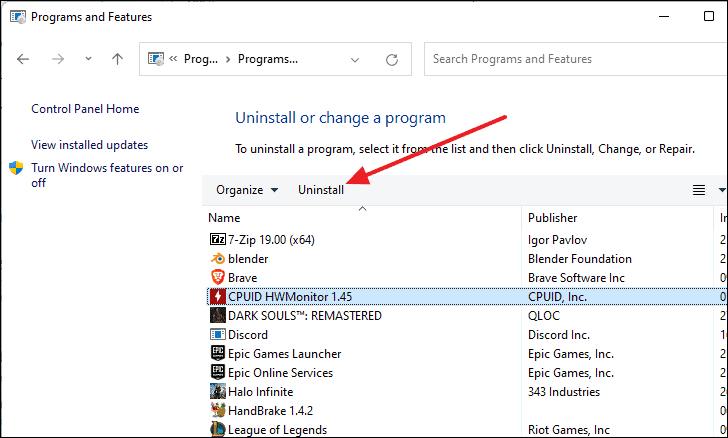Image resolution: width=728 pixels, height=438 pixels.
Task: Click the League of Legends icon
Action: (x=218, y=429)
